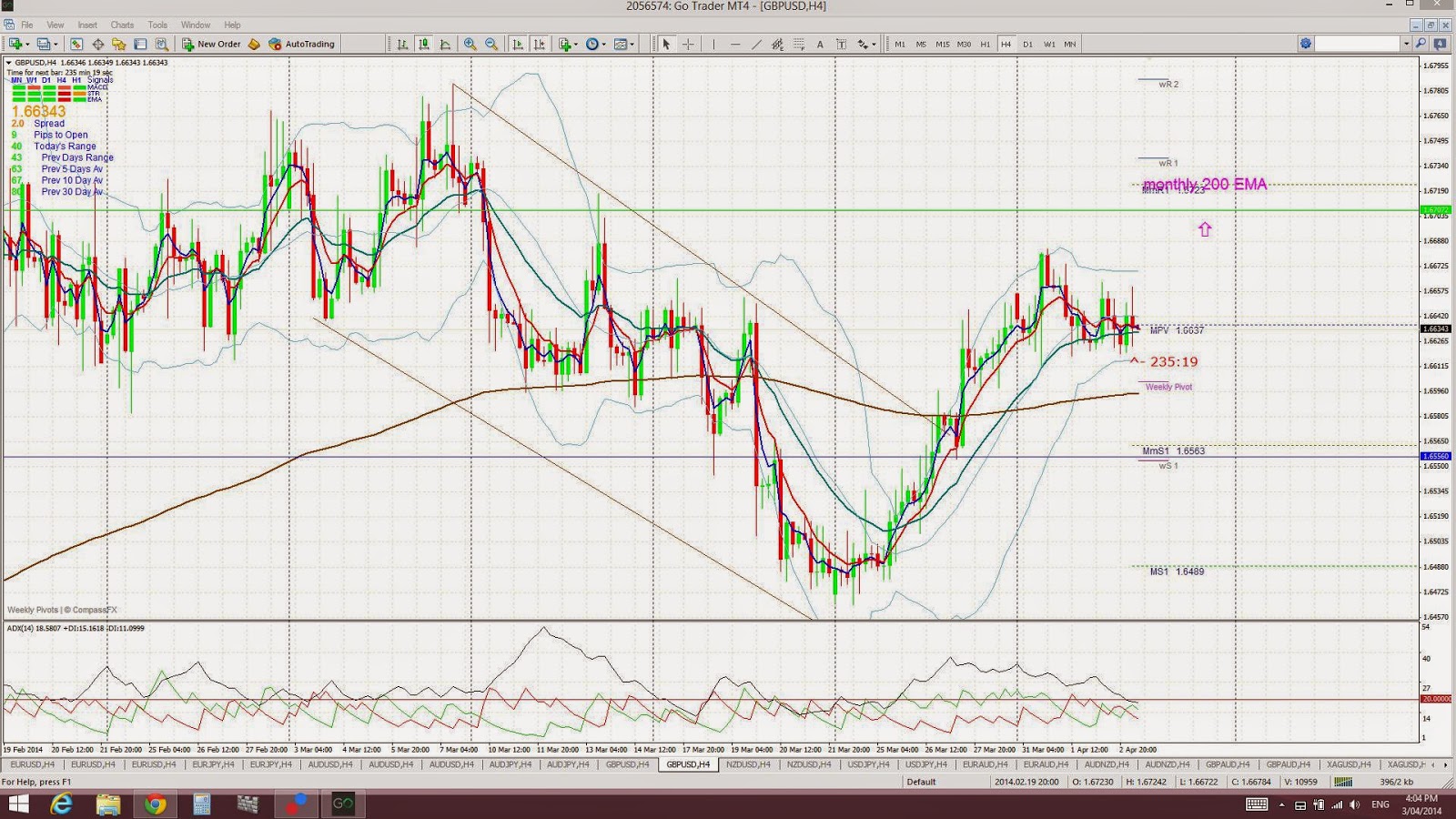1456x819 pixels.
Task: Switch to the D1 timeframe
Action: coord(1027,44)
